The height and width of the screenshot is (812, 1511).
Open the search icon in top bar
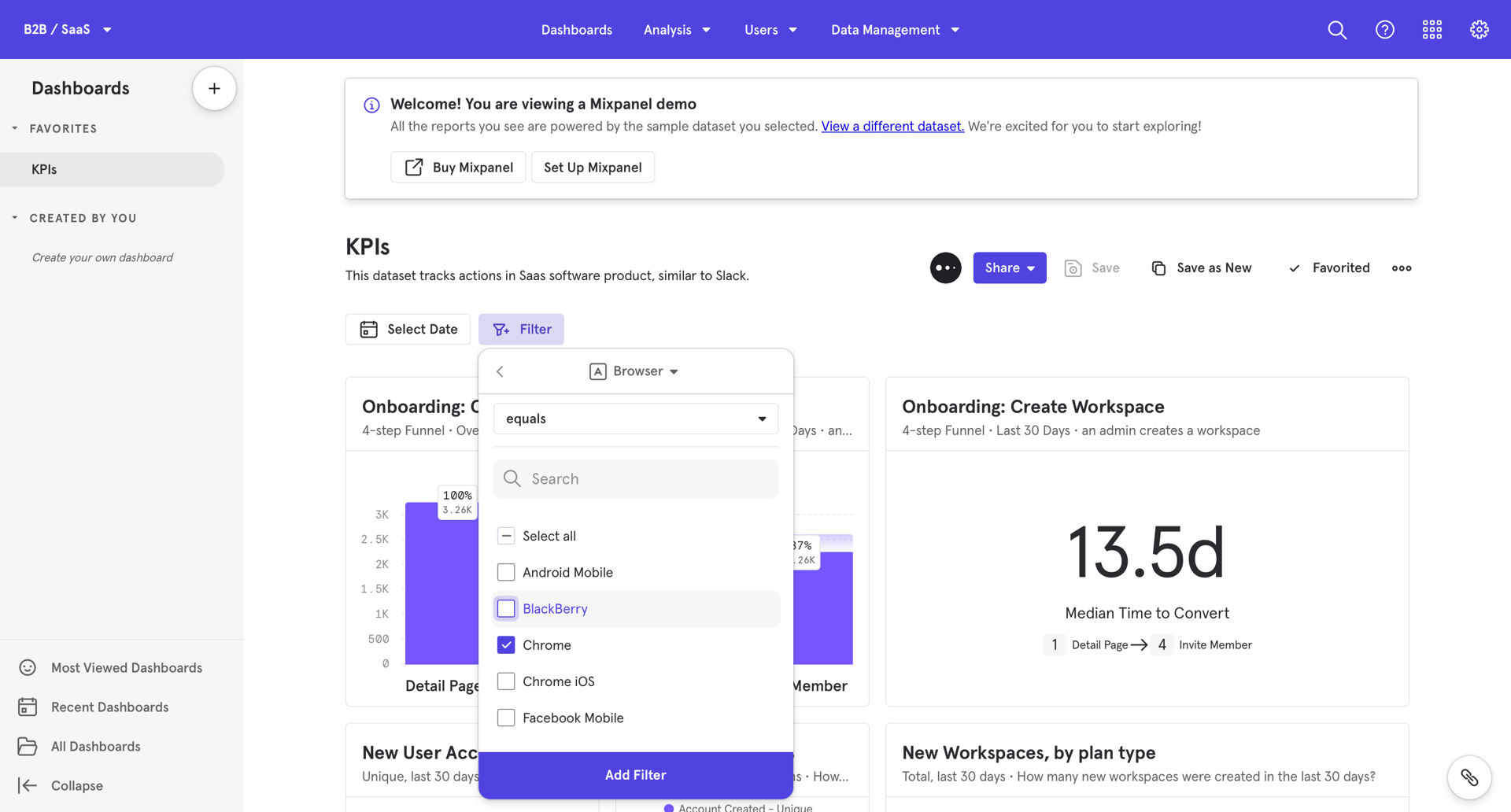pos(1336,29)
